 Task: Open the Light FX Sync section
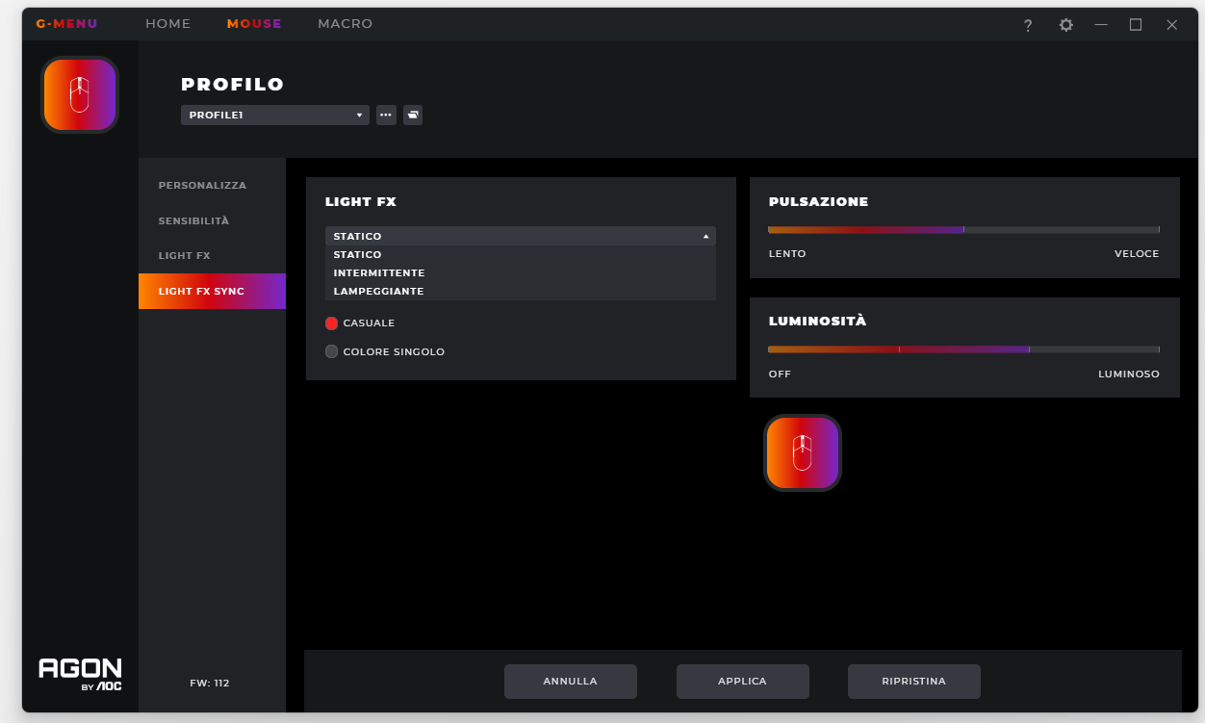tap(212, 291)
